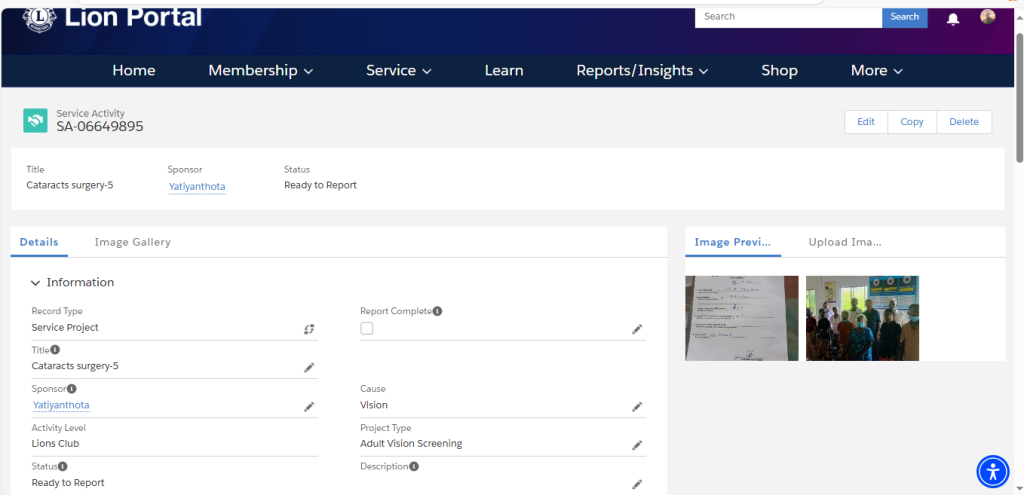Click into the Search input field
This screenshot has height=495, width=1024.
[x=788, y=17]
